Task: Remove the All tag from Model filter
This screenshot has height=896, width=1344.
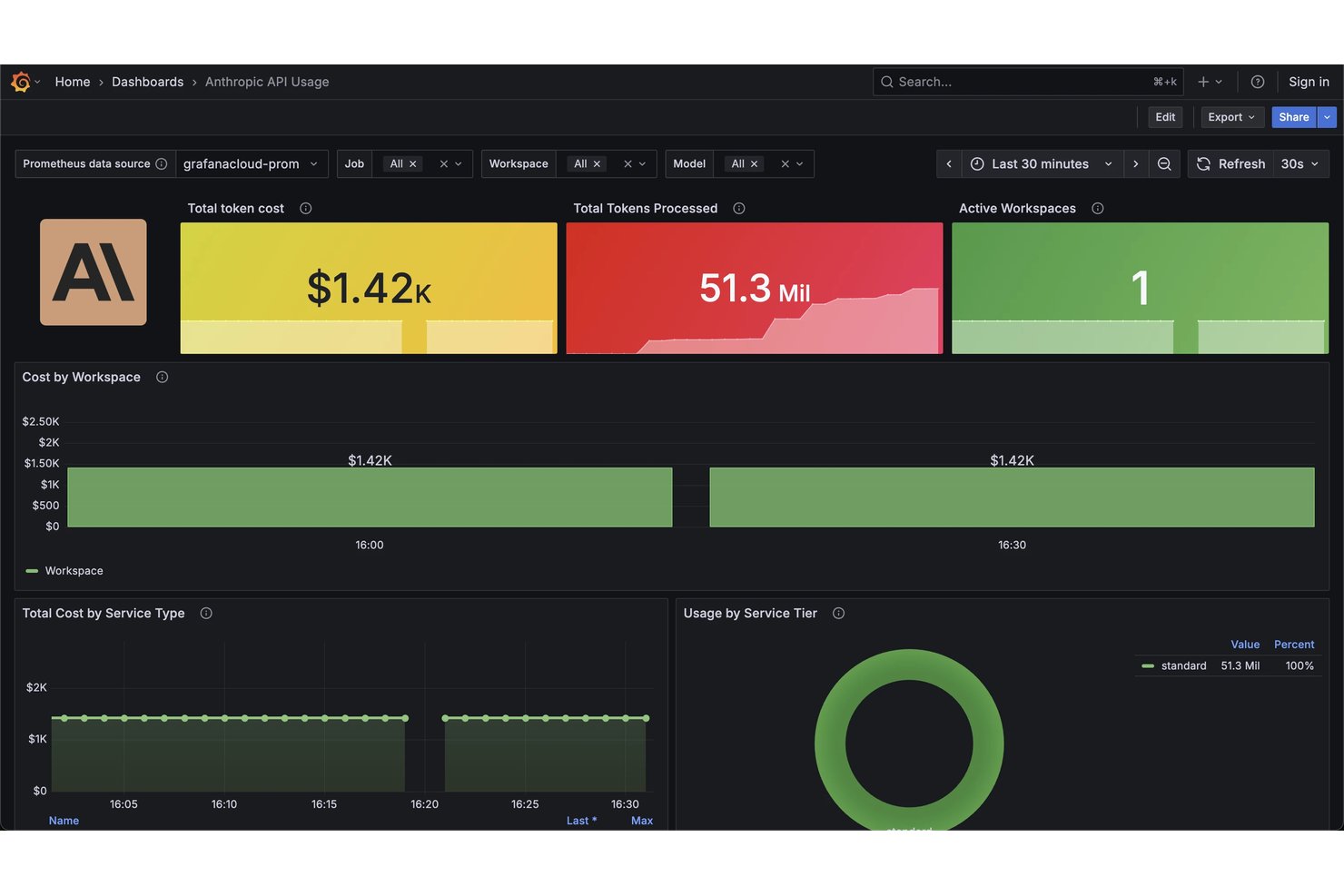Action: pos(755,164)
